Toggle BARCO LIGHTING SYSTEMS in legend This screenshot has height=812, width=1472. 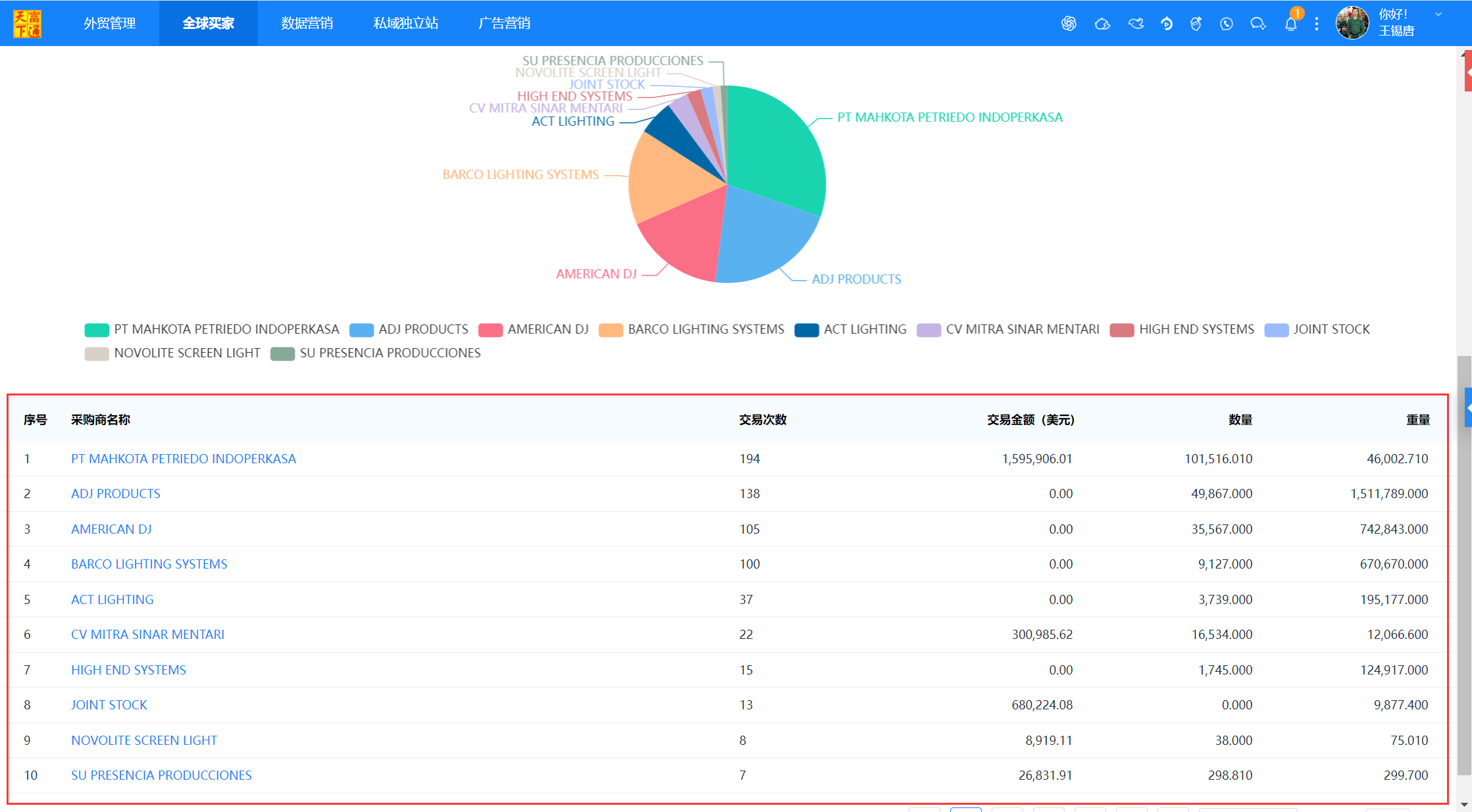click(691, 330)
